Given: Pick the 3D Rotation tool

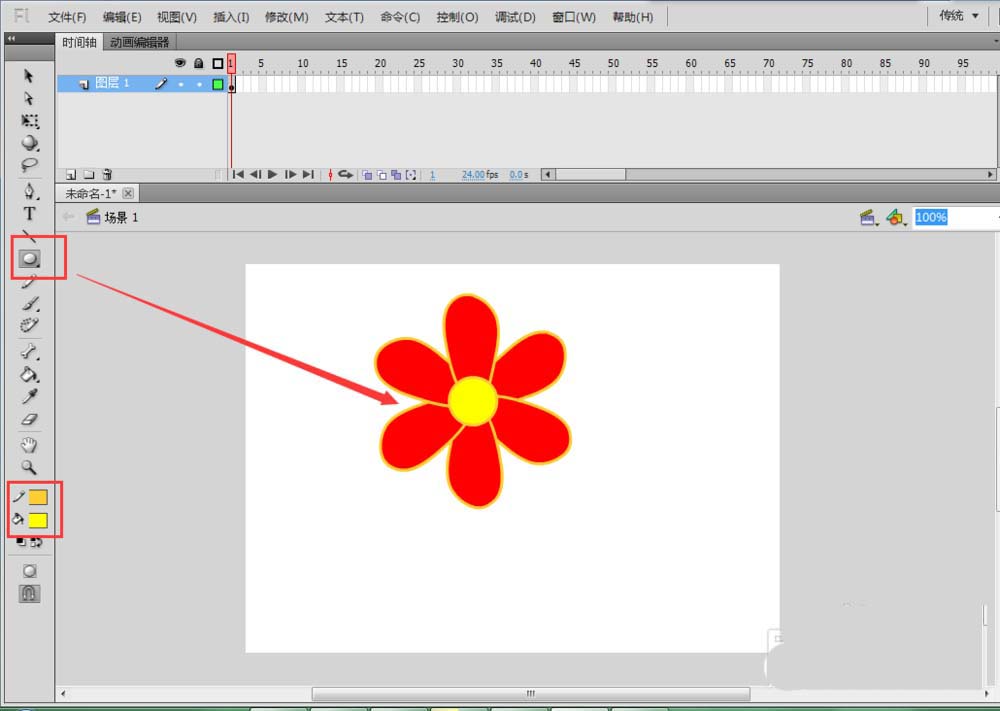Looking at the screenshot, I should (x=29, y=143).
